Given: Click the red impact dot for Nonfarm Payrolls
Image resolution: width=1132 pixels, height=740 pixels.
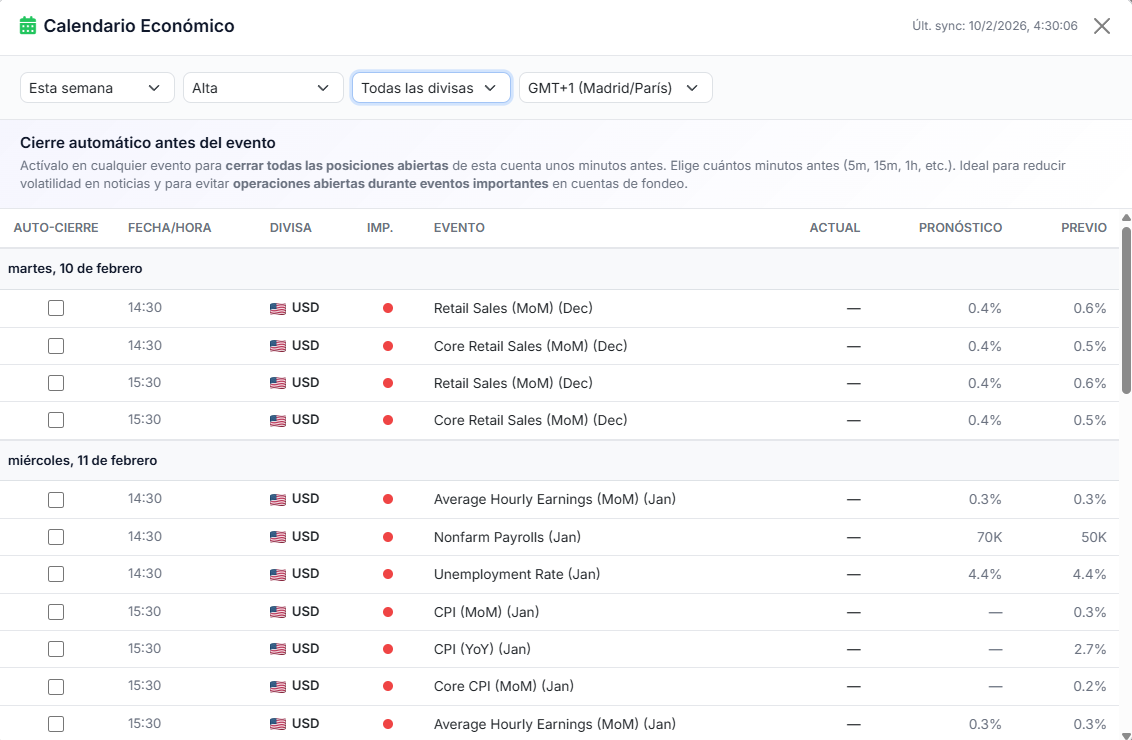Looking at the screenshot, I should coord(388,537).
